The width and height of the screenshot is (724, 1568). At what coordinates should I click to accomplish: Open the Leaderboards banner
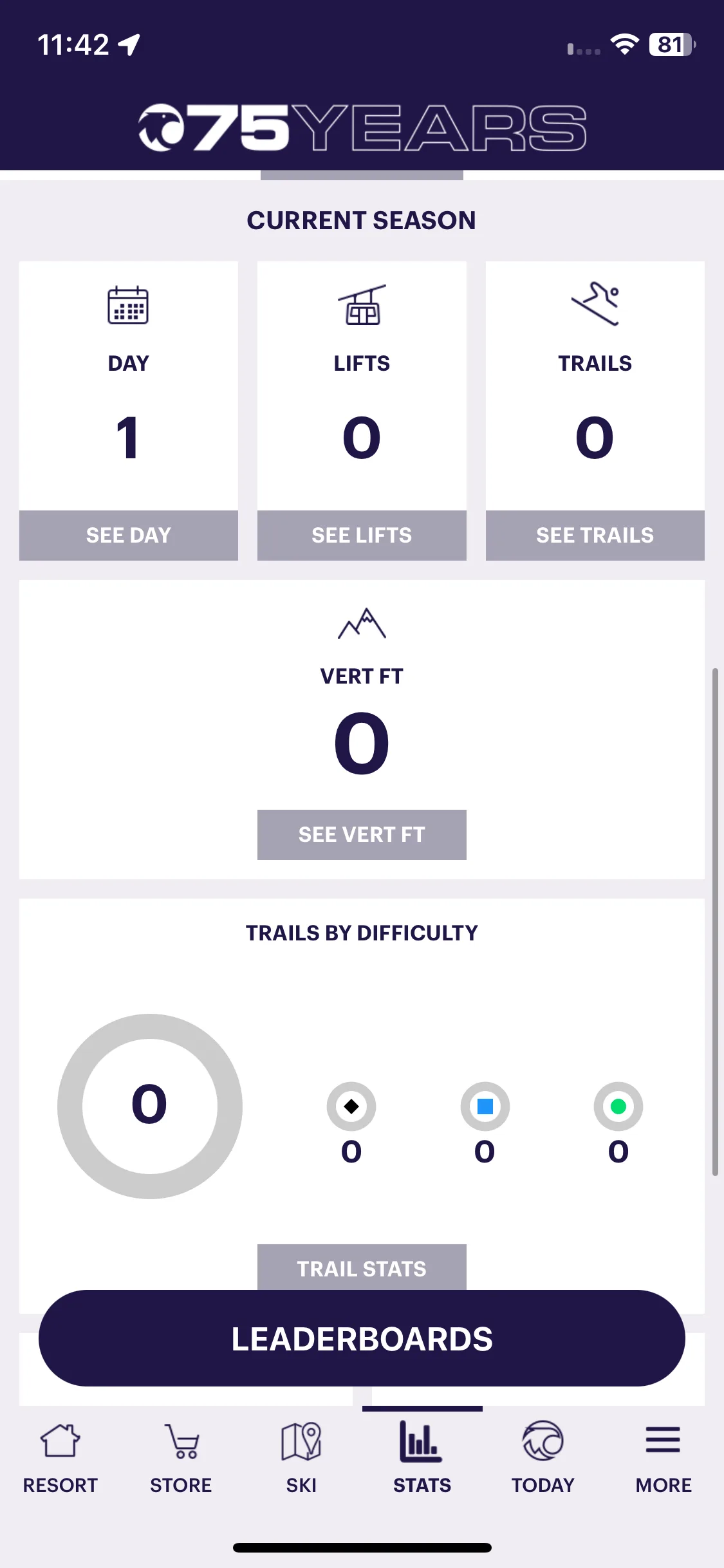point(362,1338)
